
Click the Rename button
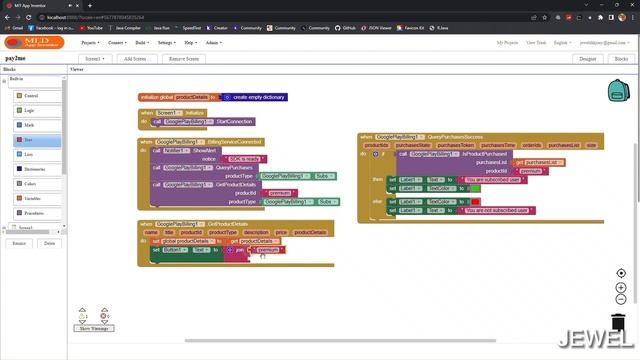[19, 243]
